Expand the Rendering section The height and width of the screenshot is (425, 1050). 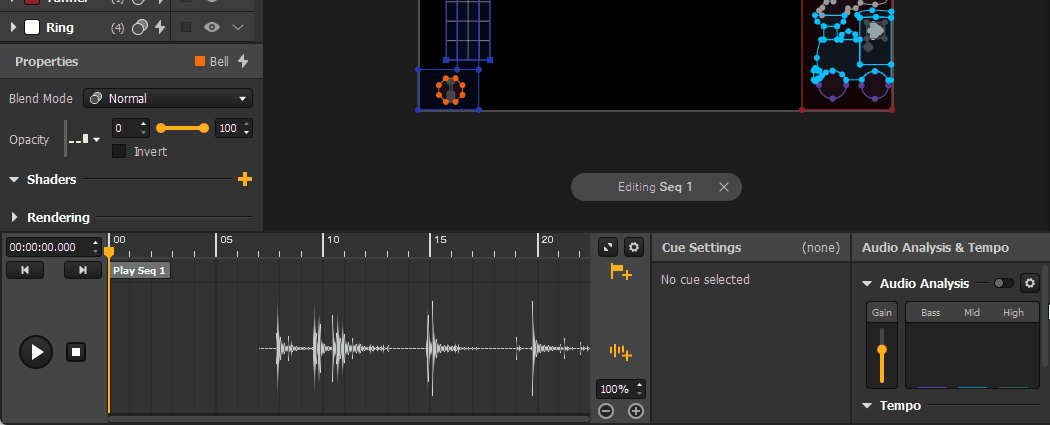point(14,217)
